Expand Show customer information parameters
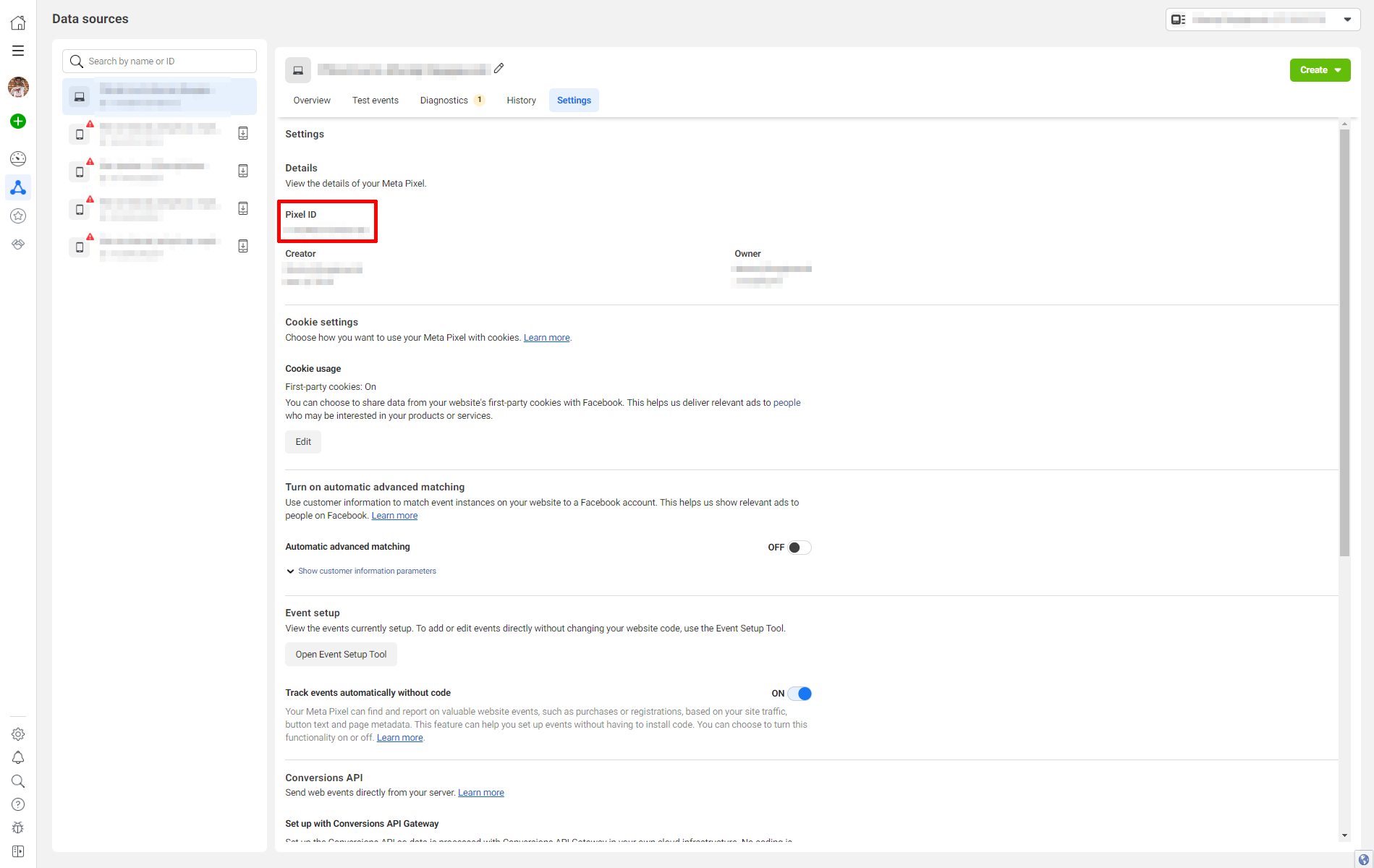 (x=366, y=571)
